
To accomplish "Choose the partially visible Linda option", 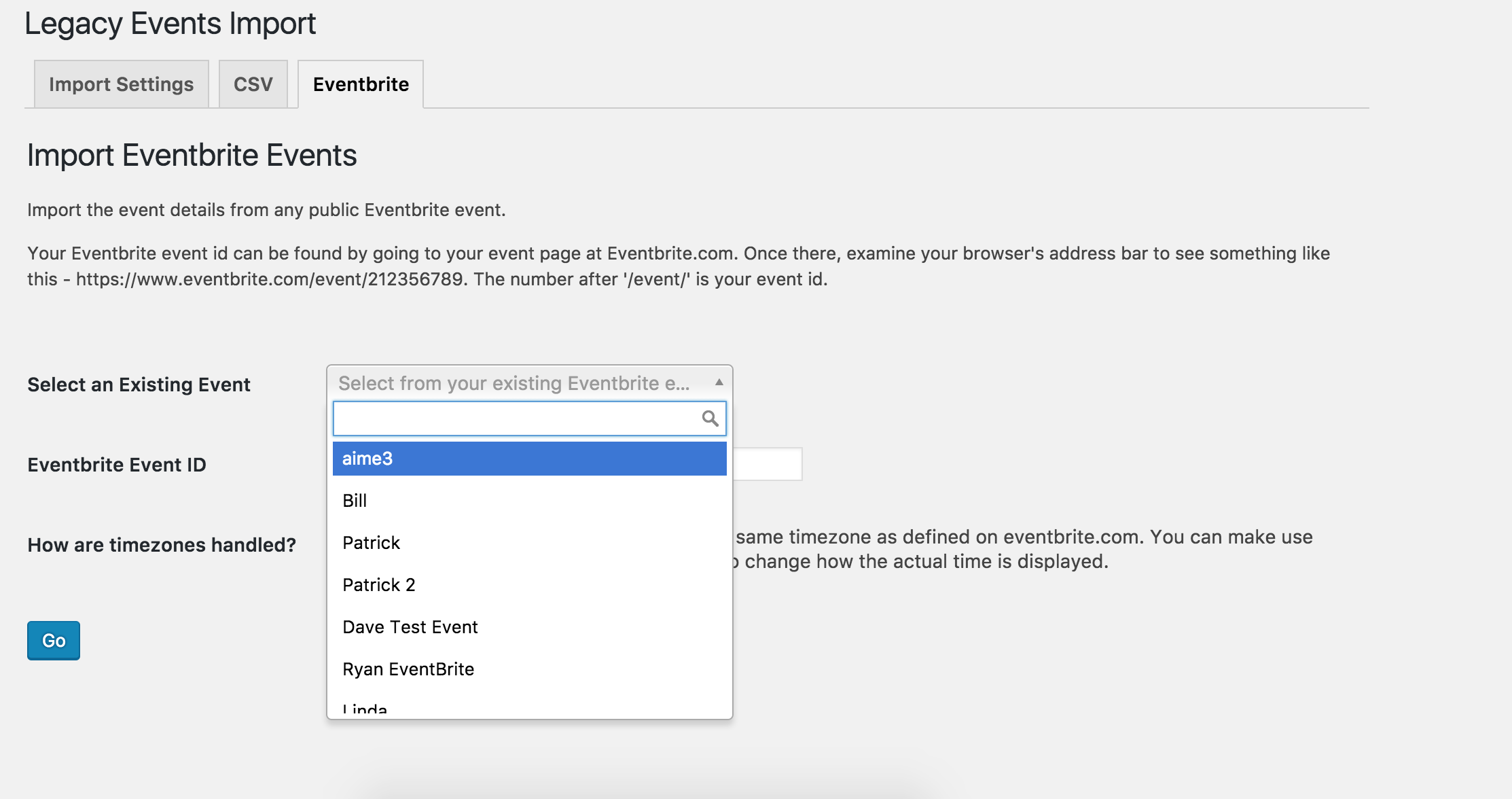I will point(365,709).
